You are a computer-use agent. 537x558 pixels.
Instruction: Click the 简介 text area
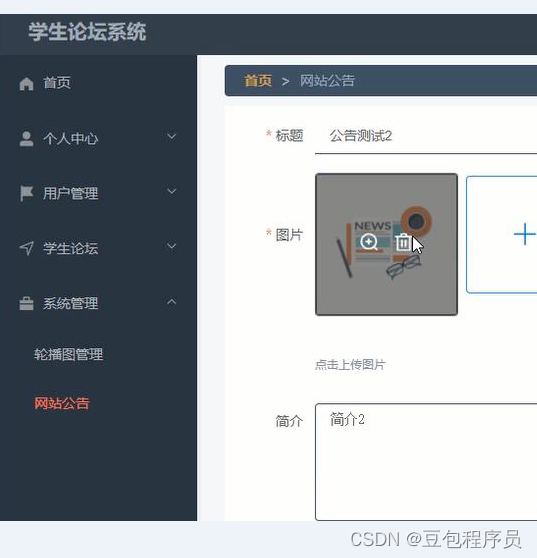pyautogui.click(x=426, y=462)
